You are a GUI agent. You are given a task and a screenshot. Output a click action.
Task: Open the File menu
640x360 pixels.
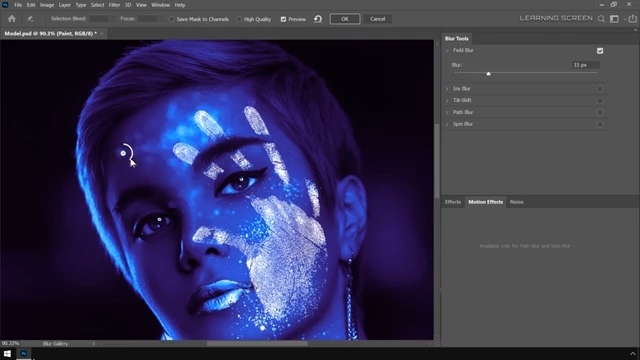point(18,5)
